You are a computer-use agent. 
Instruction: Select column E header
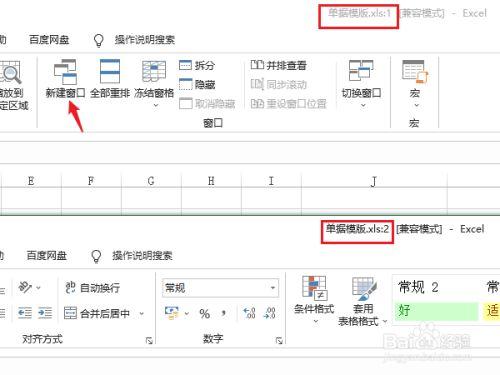(x=31, y=181)
